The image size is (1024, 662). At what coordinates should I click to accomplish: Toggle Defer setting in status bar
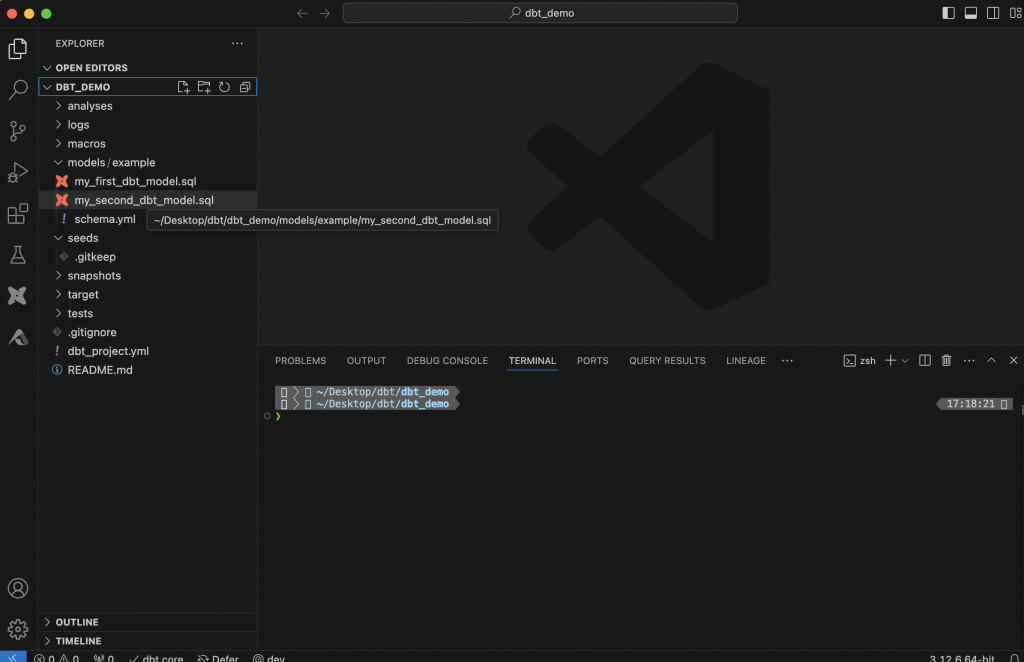pyautogui.click(x=218, y=658)
